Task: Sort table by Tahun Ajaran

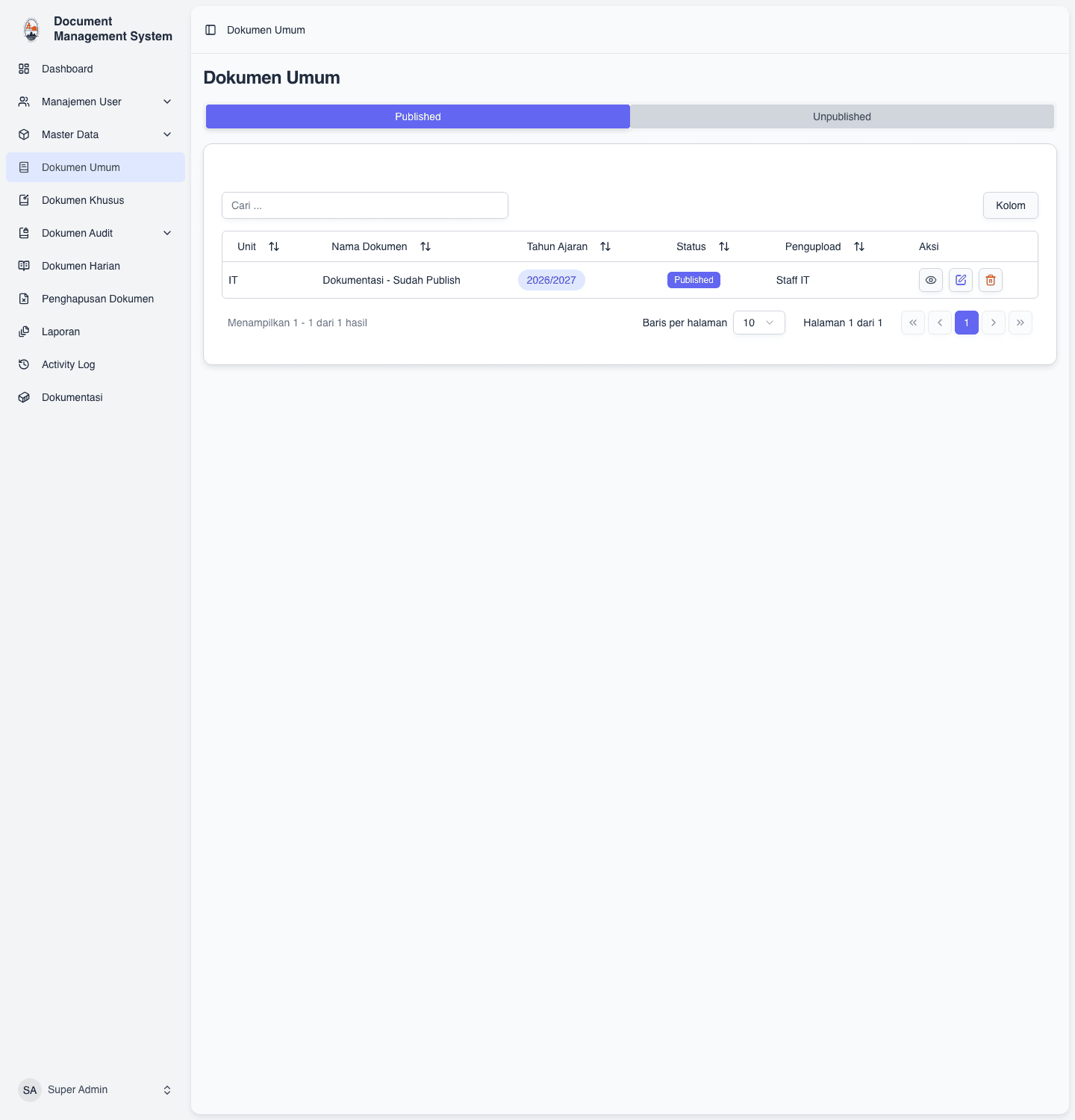Action: 569,246
